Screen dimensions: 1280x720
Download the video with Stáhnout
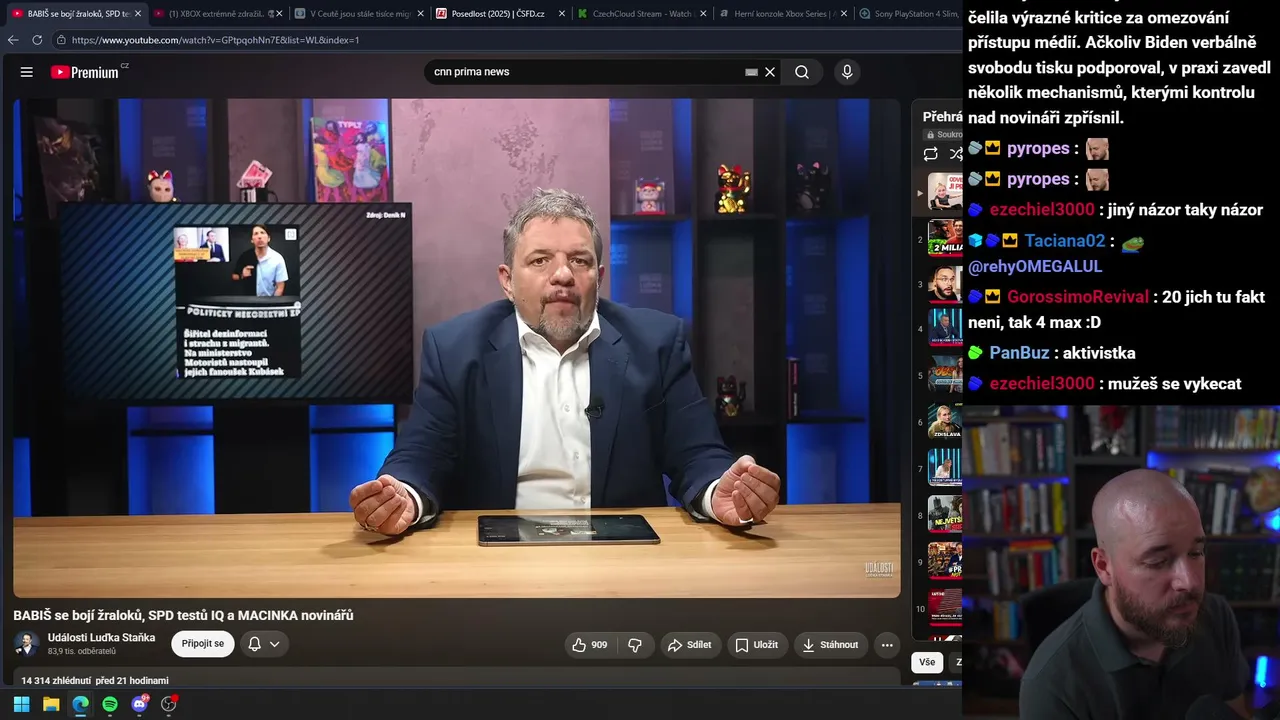[x=831, y=645]
